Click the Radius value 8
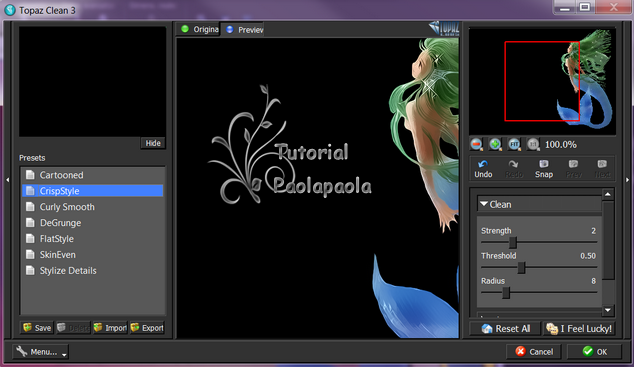The width and height of the screenshot is (634, 367). click(593, 281)
